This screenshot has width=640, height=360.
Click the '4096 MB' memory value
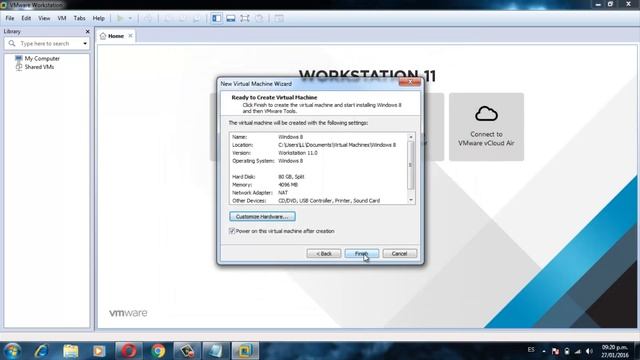(x=288, y=184)
